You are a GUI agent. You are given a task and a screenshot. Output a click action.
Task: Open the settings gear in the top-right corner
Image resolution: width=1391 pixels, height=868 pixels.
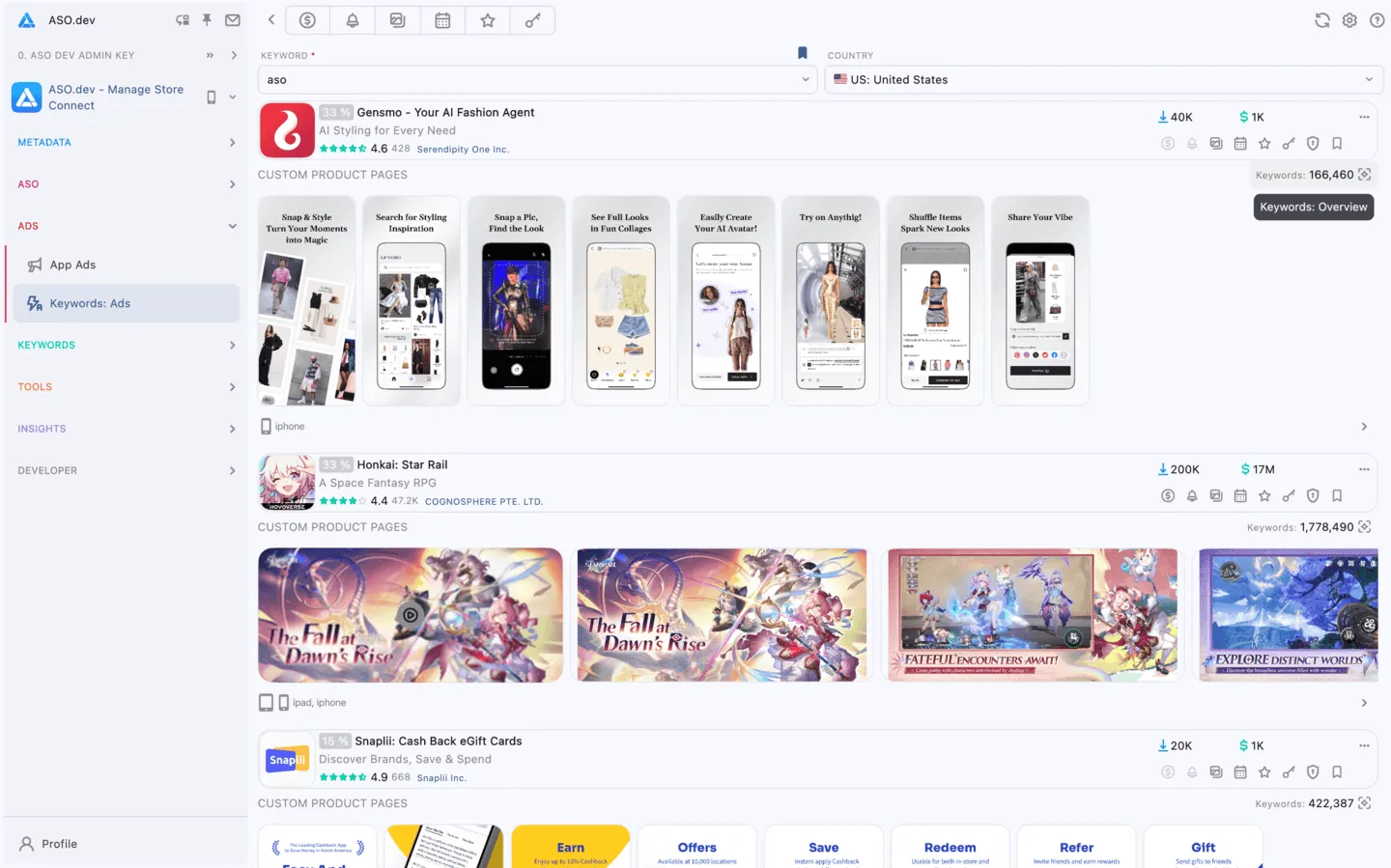pyautogui.click(x=1349, y=19)
